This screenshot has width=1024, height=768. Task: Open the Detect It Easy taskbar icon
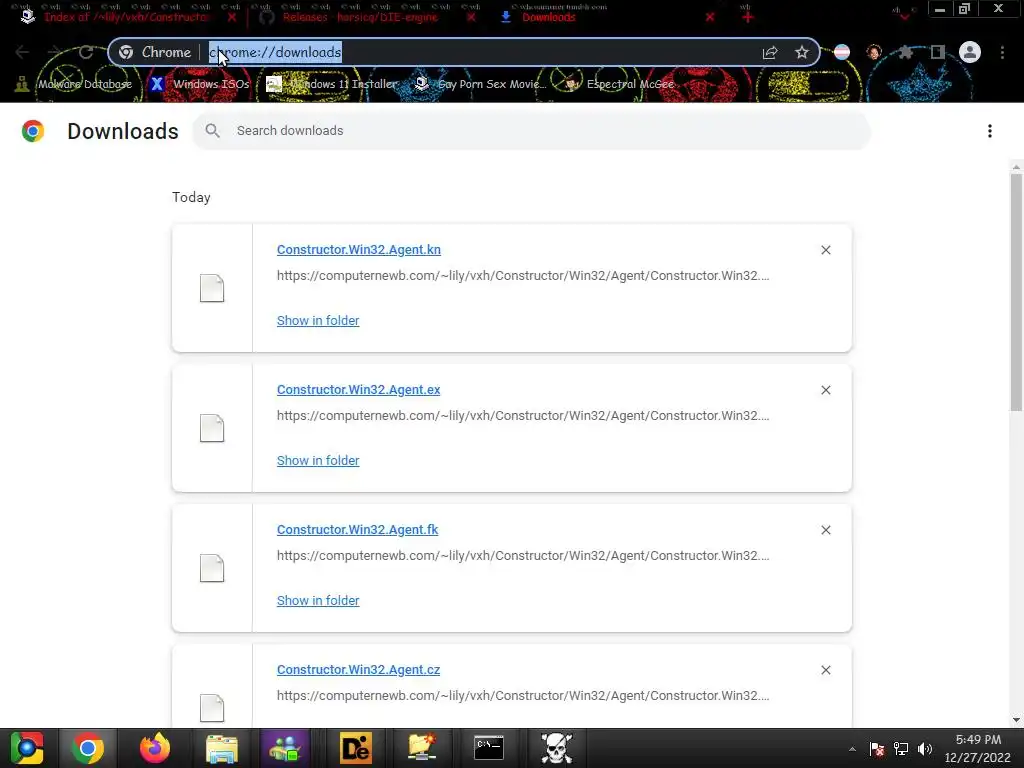(x=356, y=748)
